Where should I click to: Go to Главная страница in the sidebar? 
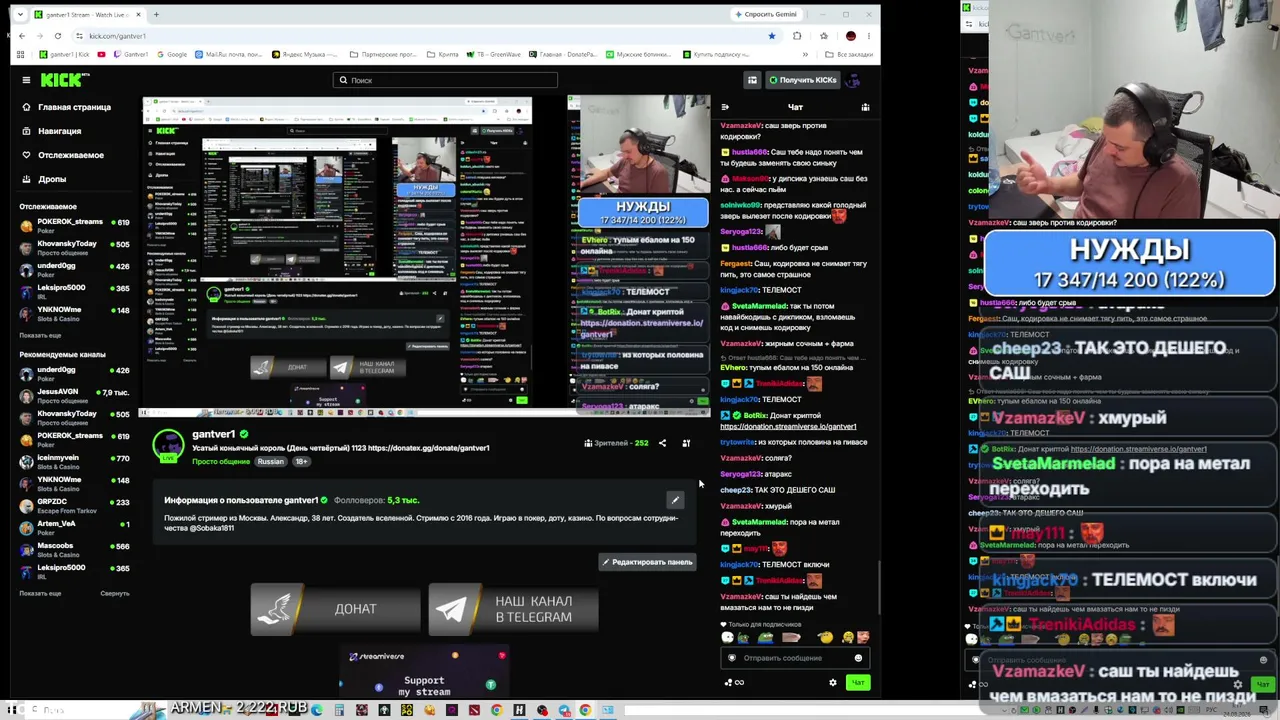tap(67, 107)
